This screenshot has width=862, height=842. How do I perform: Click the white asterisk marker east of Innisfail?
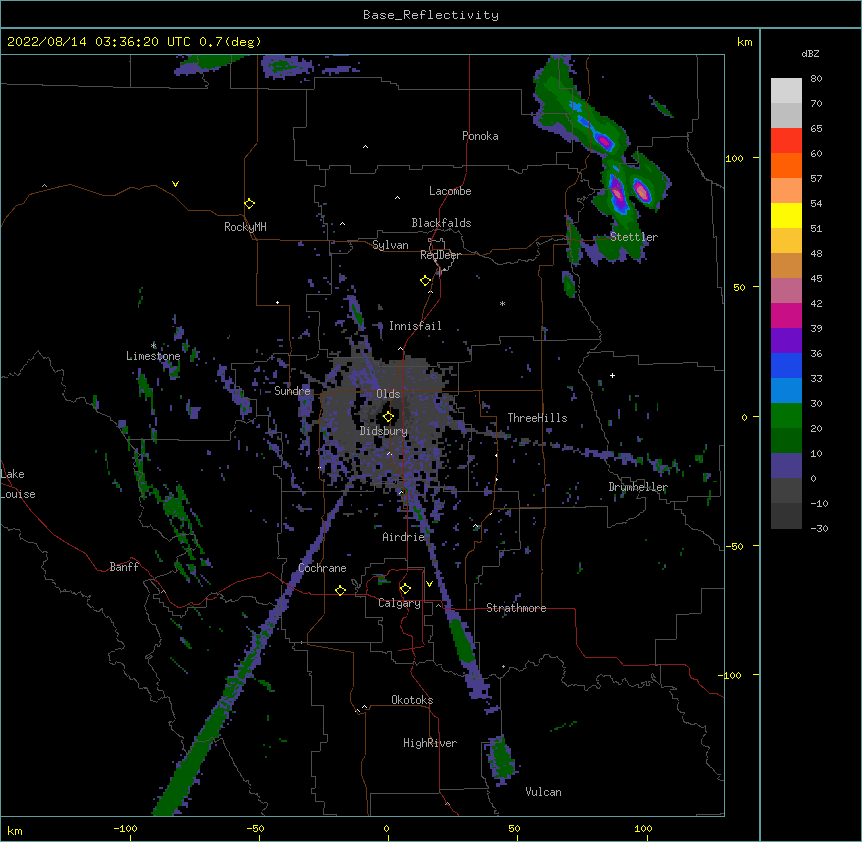tap(502, 303)
